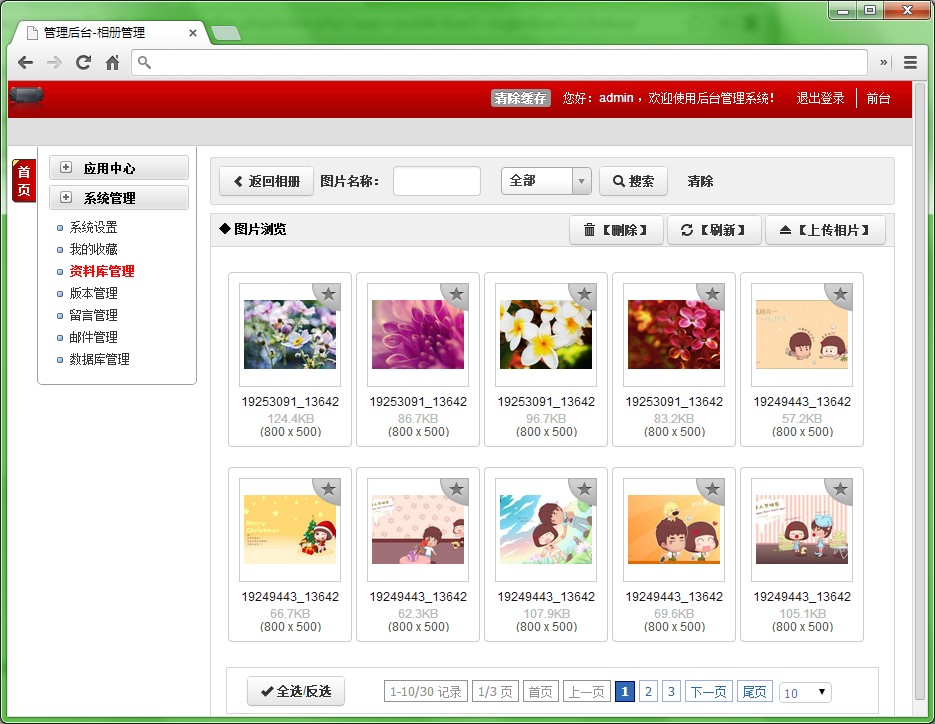Image resolution: width=935 pixels, height=724 pixels.
Task: Expand the 系统管理 section
Action: (x=119, y=197)
